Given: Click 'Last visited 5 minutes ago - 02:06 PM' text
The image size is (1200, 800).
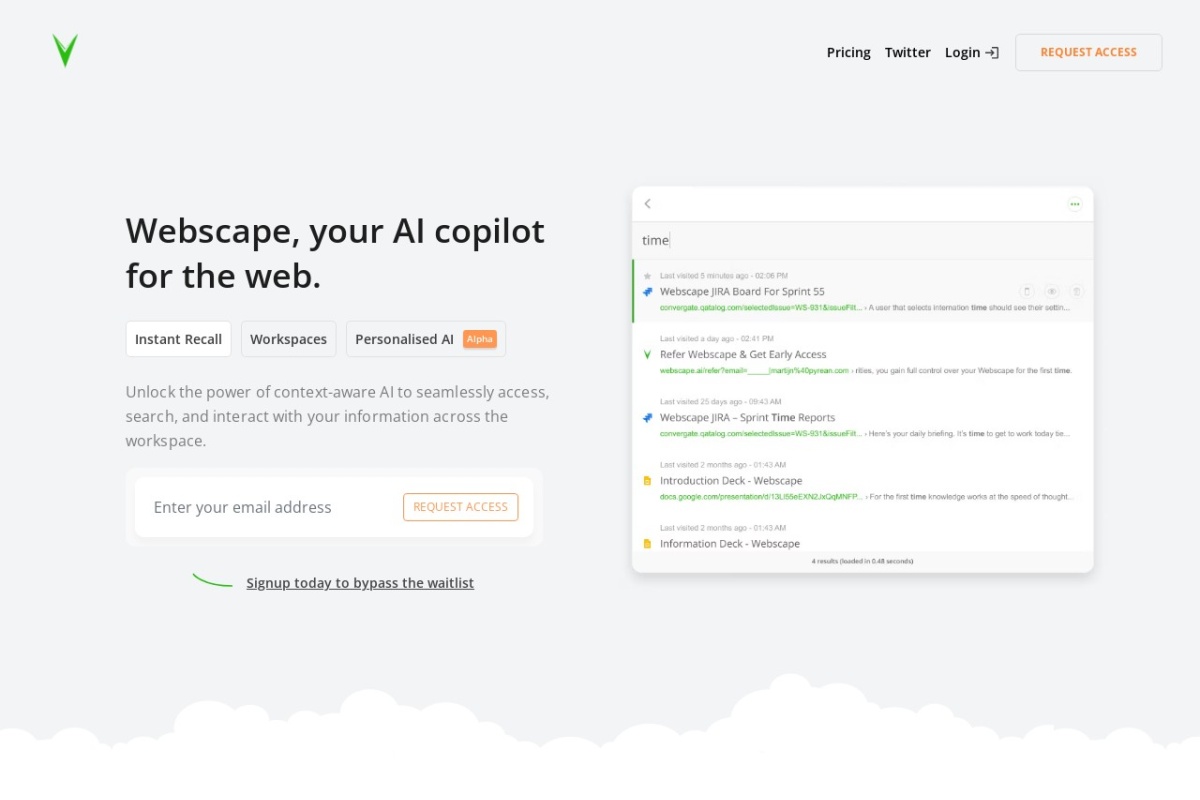Looking at the screenshot, I should [x=723, y=276].
